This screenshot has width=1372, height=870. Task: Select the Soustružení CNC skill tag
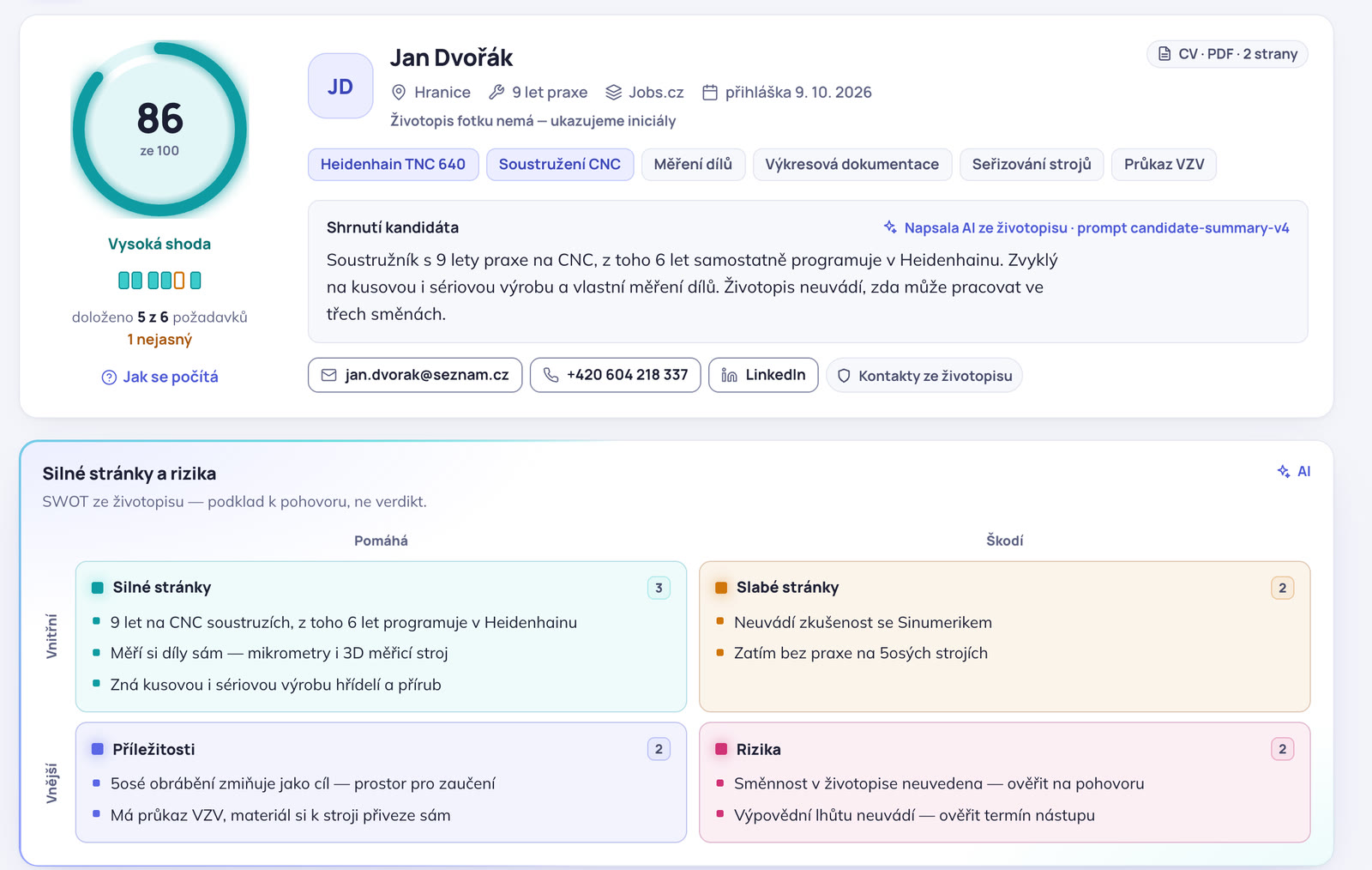click(560, 164)
